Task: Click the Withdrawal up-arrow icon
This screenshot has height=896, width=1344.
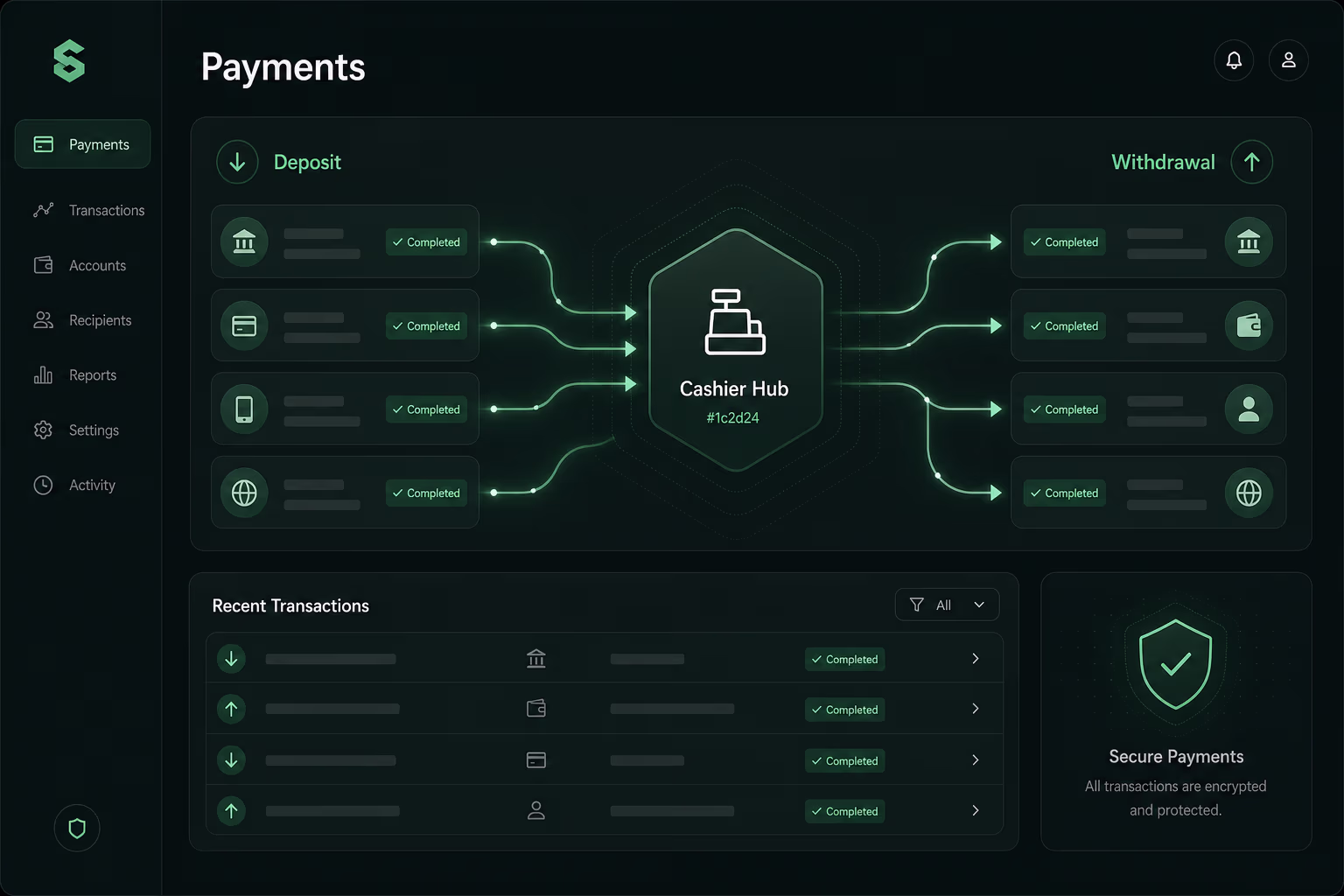Action: (1252, 162)
